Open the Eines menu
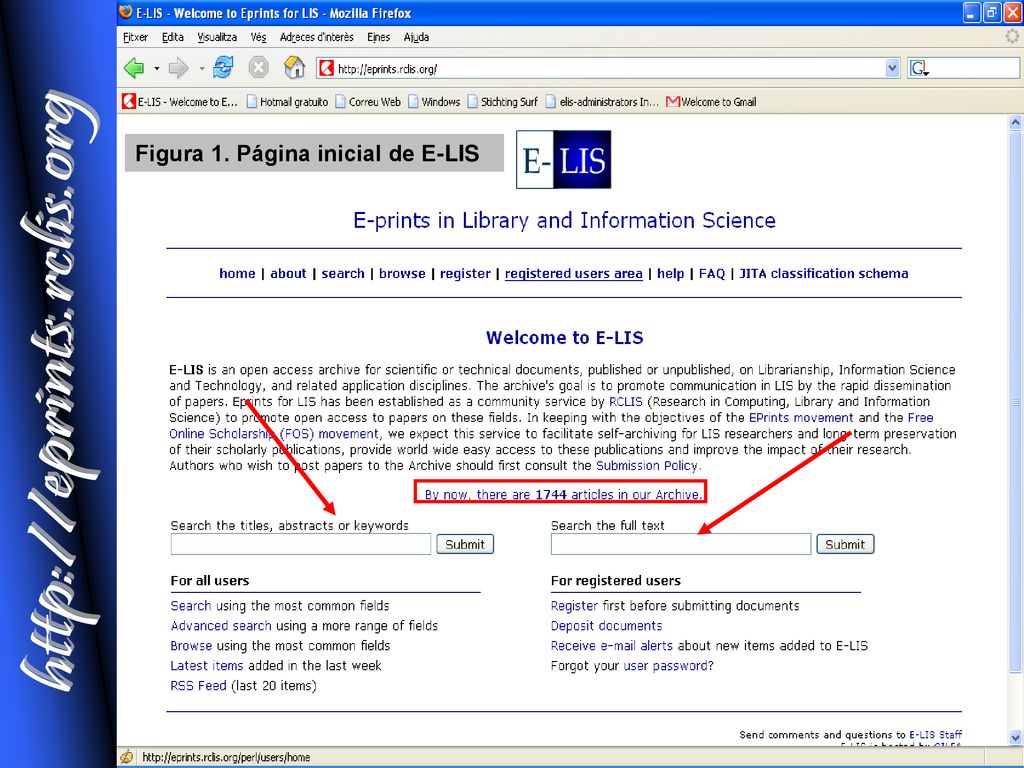This screenshot has height=768, width=1024. point(378,37)
